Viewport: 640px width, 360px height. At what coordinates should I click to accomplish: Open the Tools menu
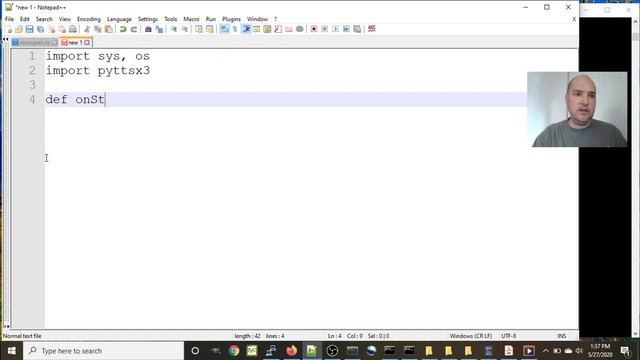tap(171, 19)
